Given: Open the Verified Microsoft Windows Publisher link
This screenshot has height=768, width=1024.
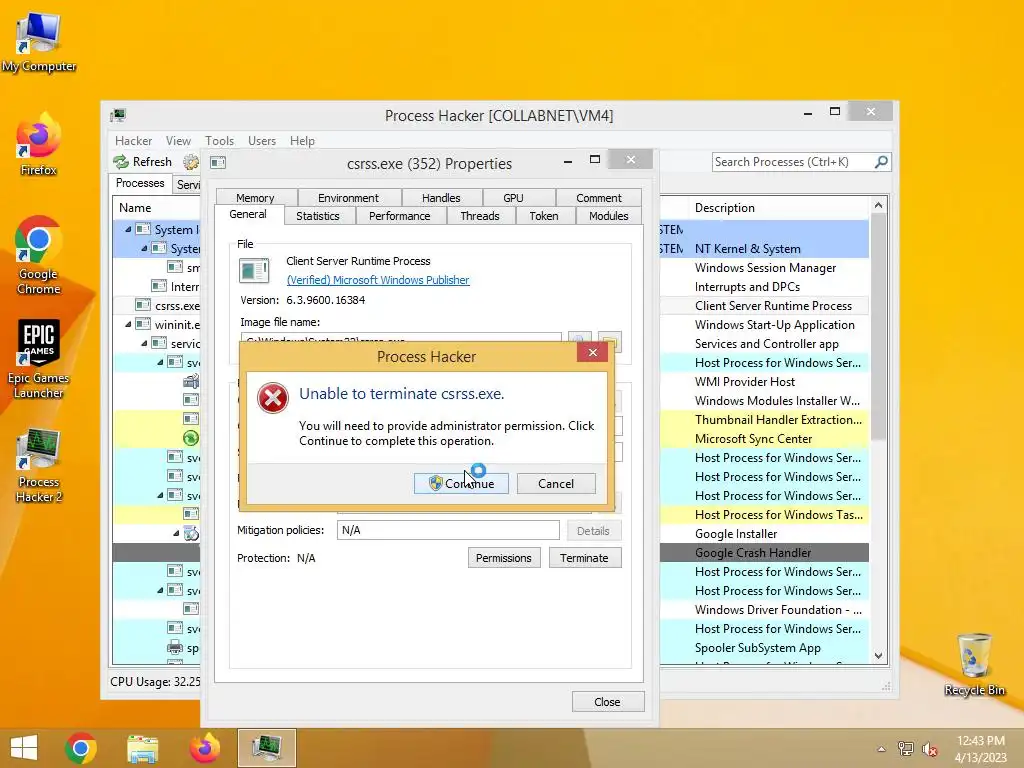Looking at the screenshot, I should click(377, 280).
